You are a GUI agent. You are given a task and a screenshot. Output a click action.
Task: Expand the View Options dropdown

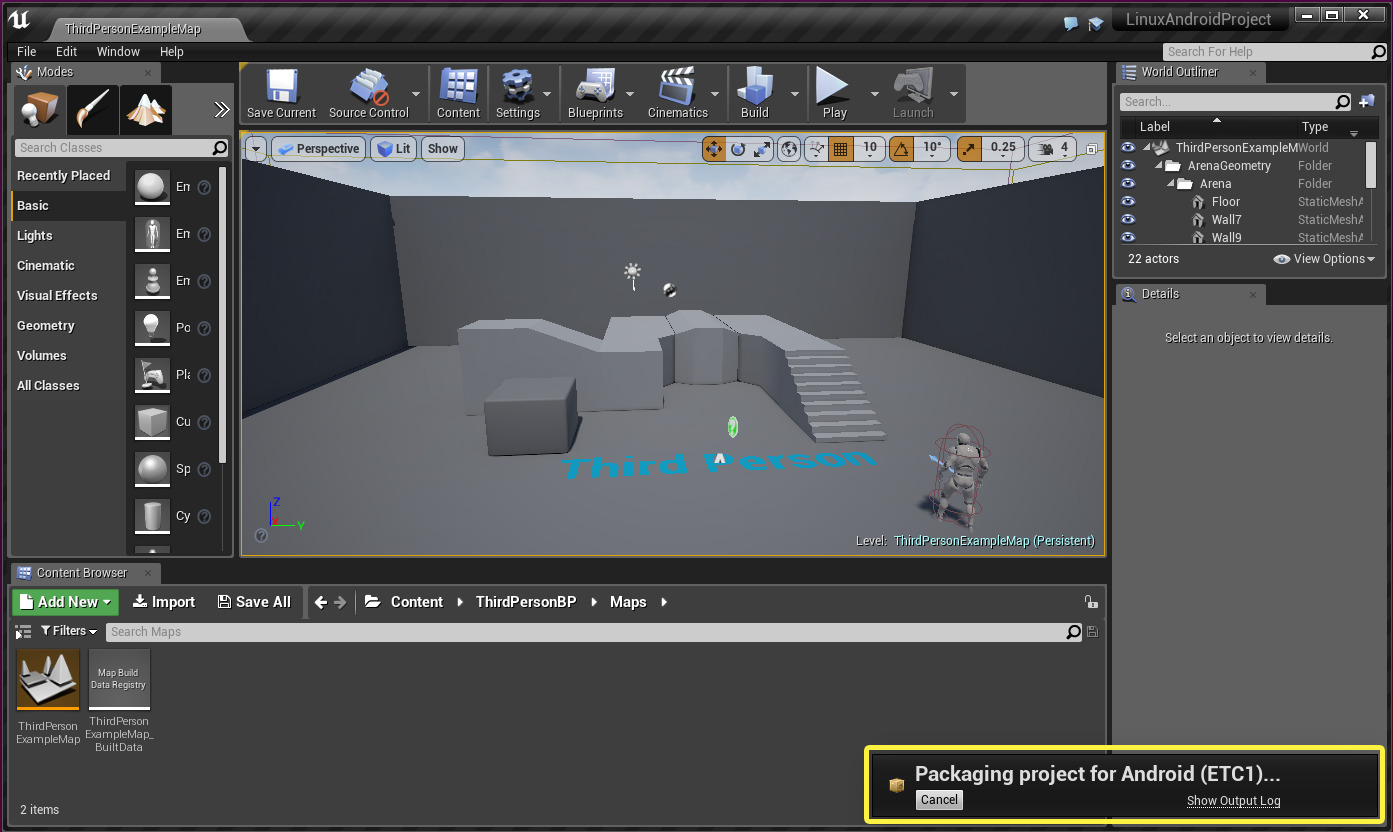(1324, 259)
